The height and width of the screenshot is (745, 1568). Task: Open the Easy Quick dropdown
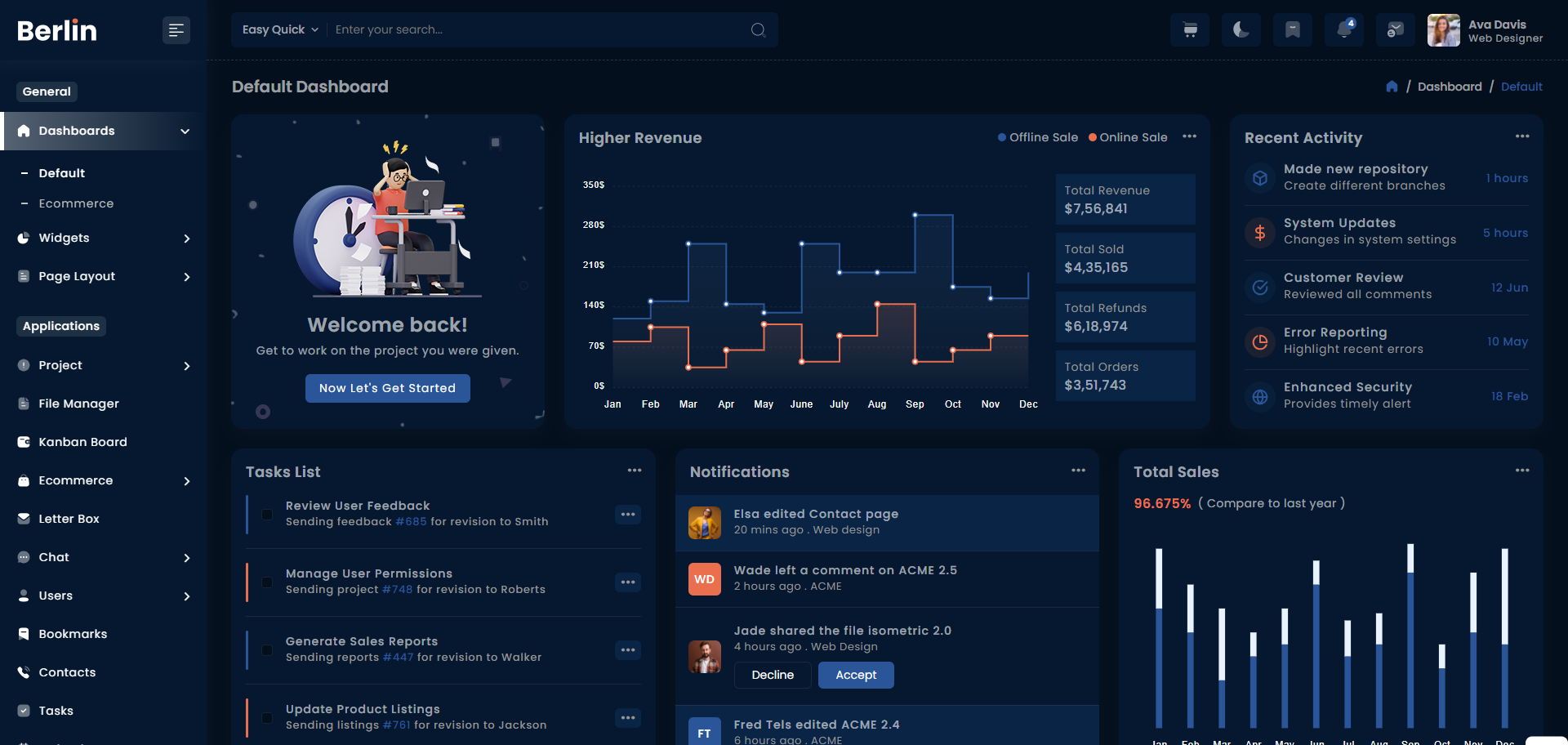(x=280, y=30)
